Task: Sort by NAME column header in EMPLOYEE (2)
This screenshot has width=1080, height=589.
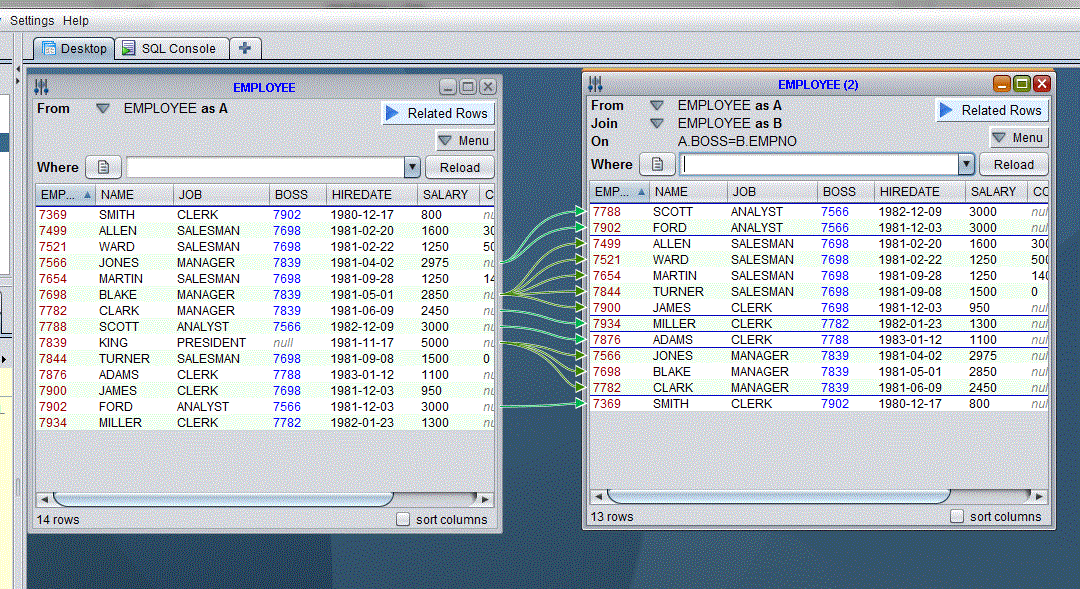Action: 687,192
